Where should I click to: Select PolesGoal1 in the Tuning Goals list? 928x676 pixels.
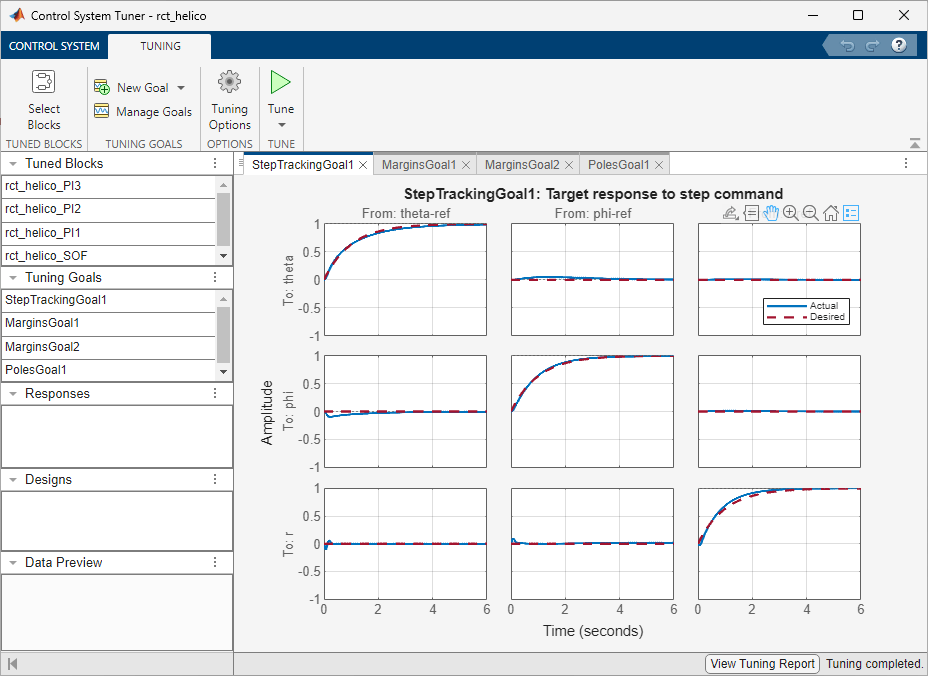click(x=60, y=370)
